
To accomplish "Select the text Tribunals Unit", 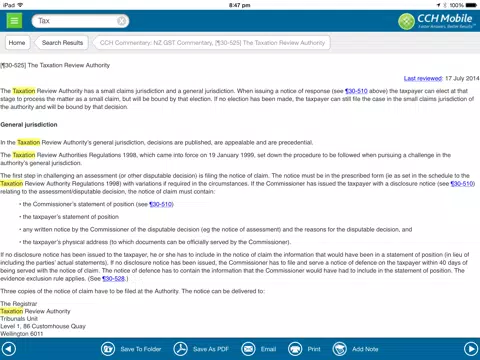I will 19,319.
